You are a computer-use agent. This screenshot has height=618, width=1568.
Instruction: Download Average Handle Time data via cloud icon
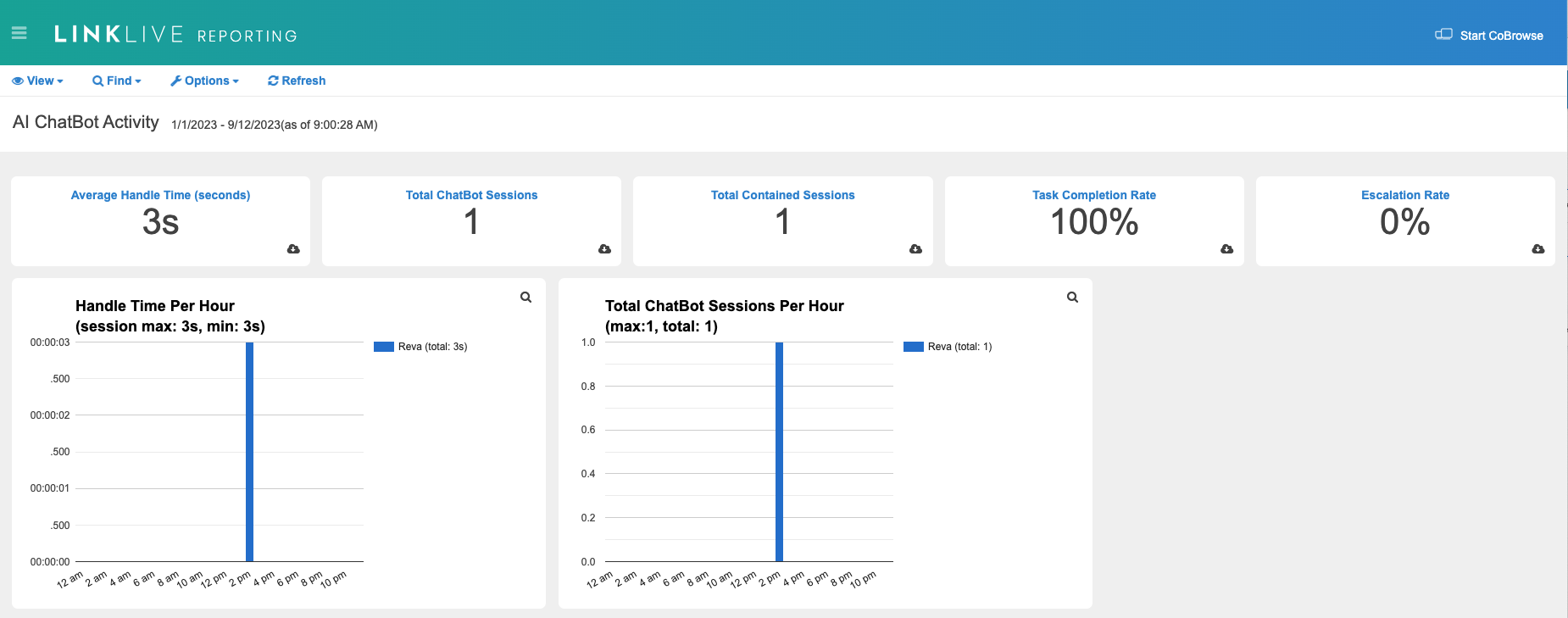(293, 249)
